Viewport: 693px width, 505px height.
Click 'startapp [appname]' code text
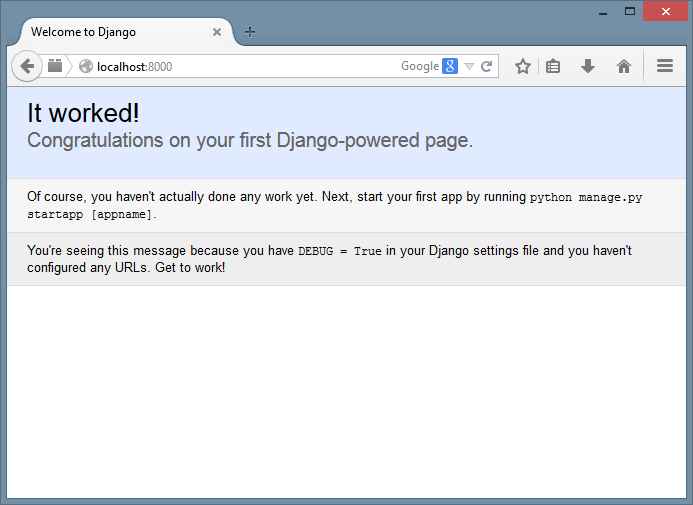click(x=89, y=215)
